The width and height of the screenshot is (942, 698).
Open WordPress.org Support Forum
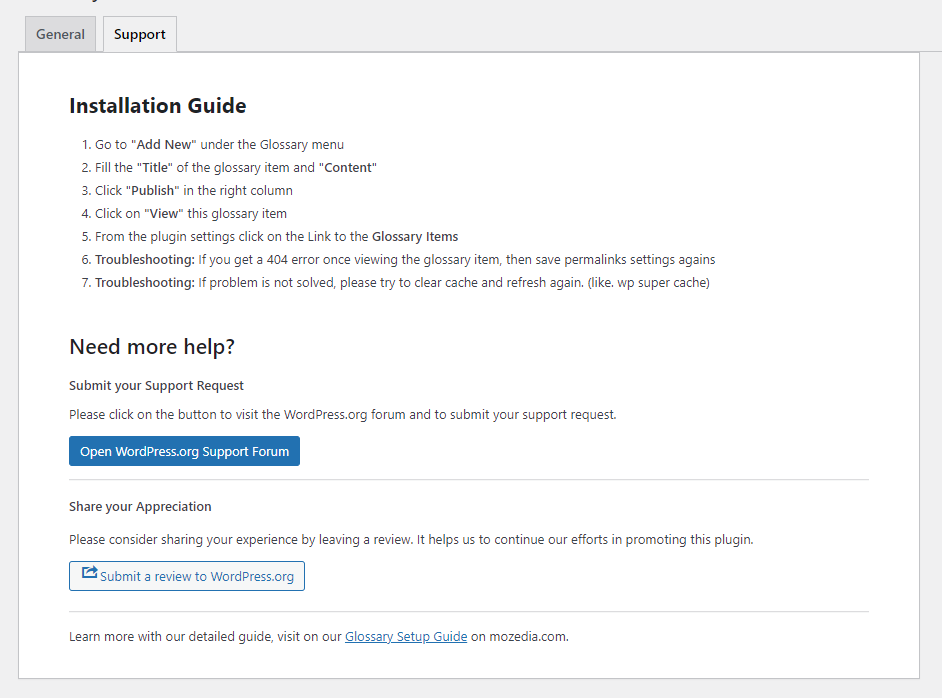point(184,451)
